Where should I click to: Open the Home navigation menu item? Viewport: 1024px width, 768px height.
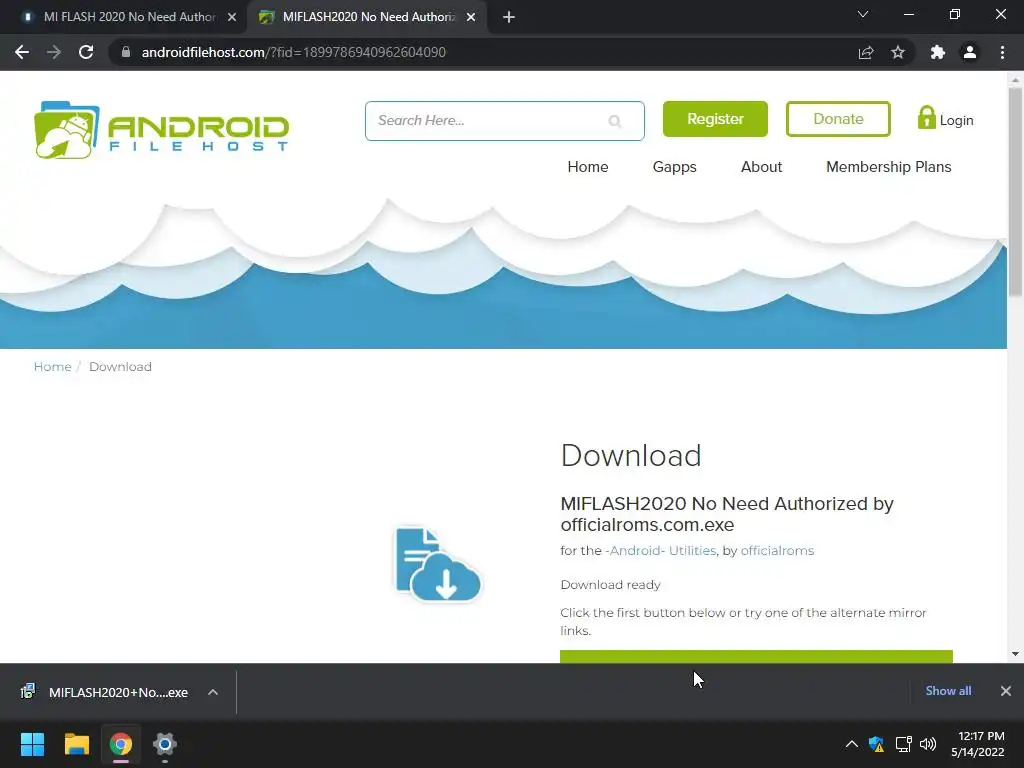pos(588,167)
